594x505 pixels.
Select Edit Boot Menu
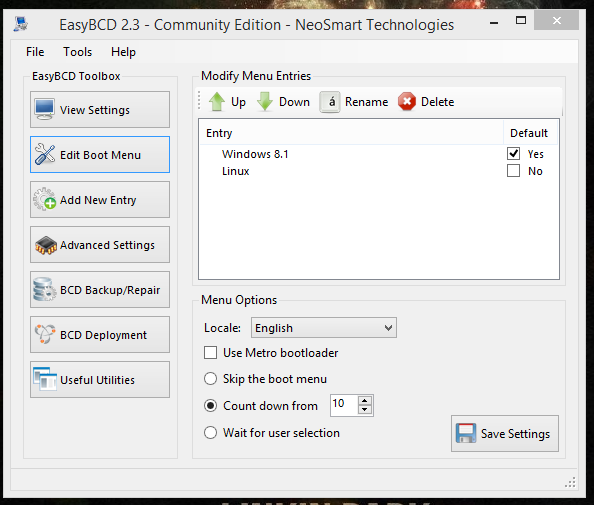pyautogui.click(x=100, y=155)
